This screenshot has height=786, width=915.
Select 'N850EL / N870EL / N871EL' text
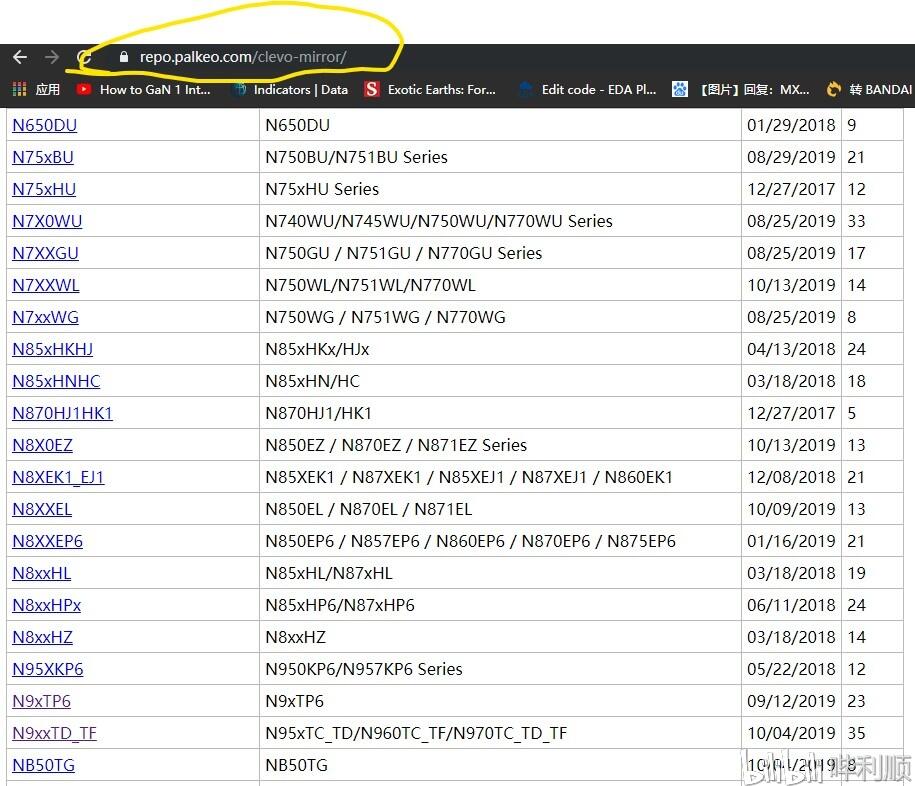(x=368, y=509)
